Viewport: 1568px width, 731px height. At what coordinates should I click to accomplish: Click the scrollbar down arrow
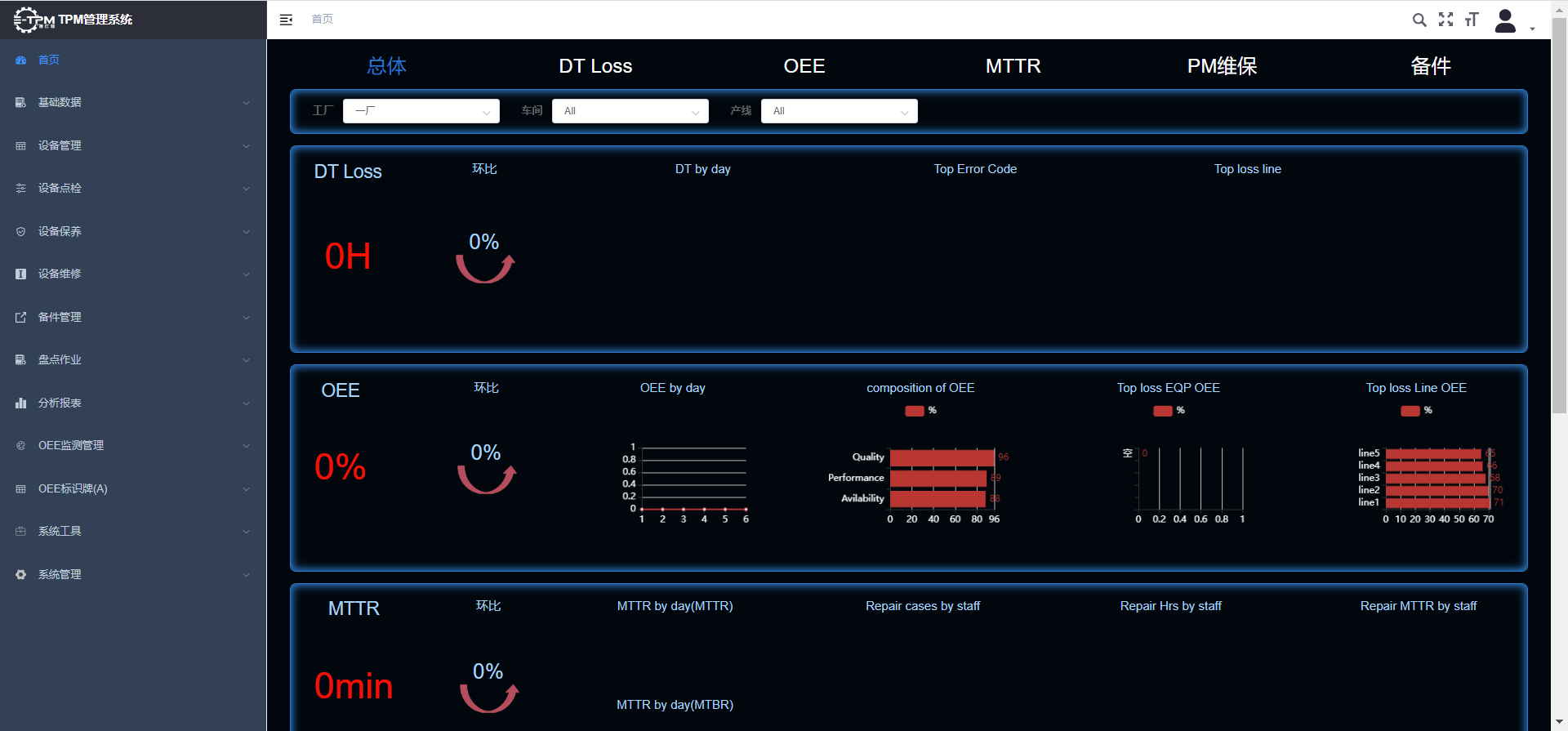coord(1559,722)
